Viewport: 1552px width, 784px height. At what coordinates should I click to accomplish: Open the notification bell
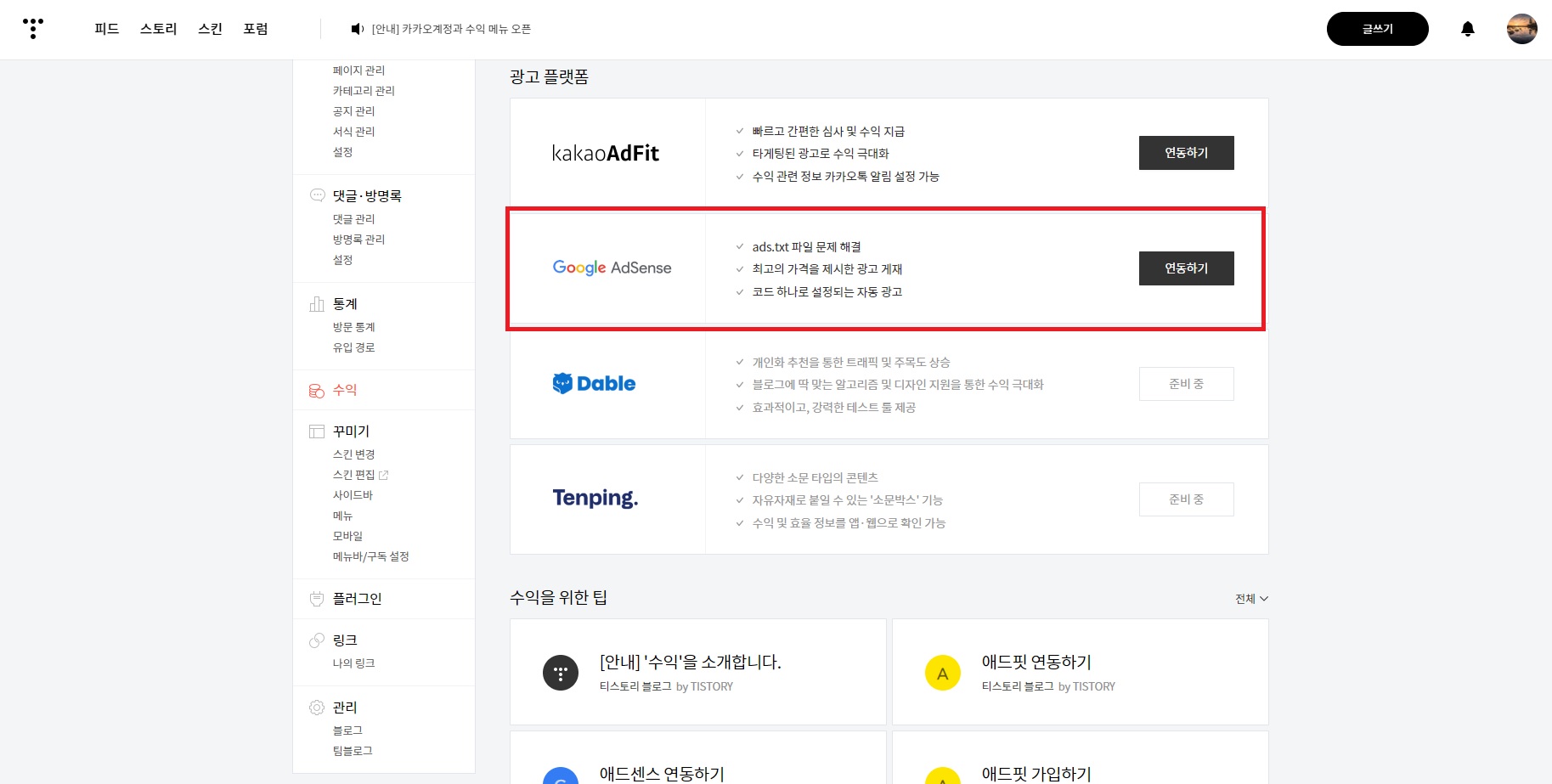[1468, 29]
